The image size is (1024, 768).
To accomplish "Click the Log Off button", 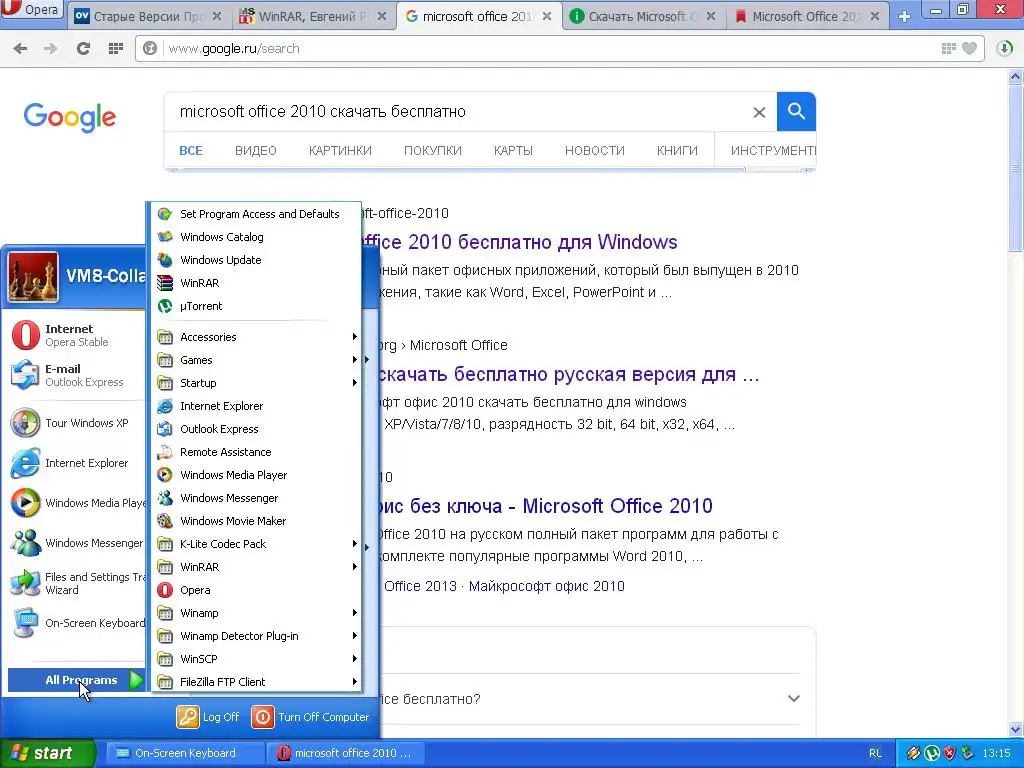I will [x=208, y=717].
